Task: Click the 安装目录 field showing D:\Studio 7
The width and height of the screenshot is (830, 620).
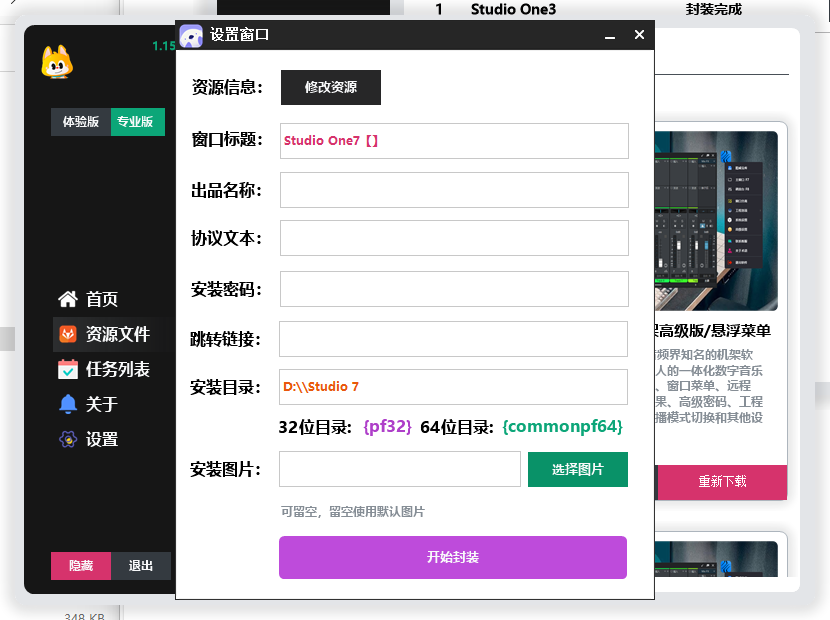Action: pyautogui.click(x=453, y=387)
